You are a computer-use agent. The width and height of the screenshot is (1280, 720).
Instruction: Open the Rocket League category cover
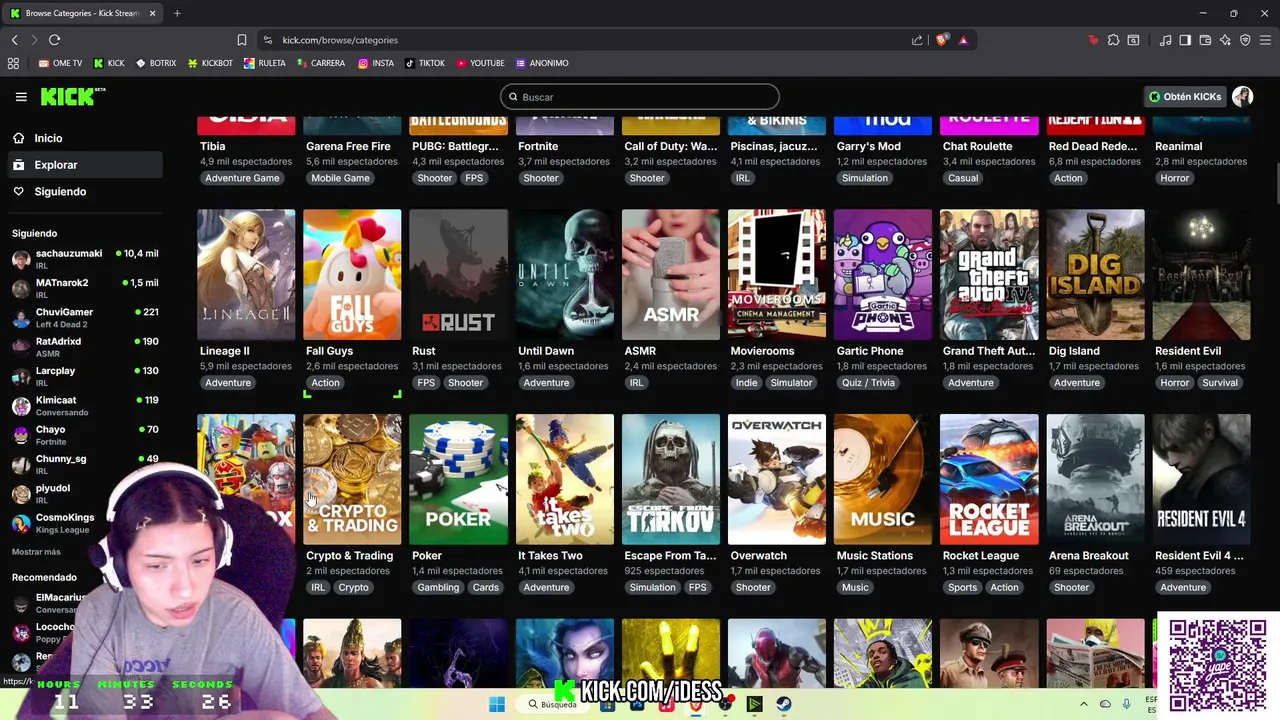[x=989, y=480]
